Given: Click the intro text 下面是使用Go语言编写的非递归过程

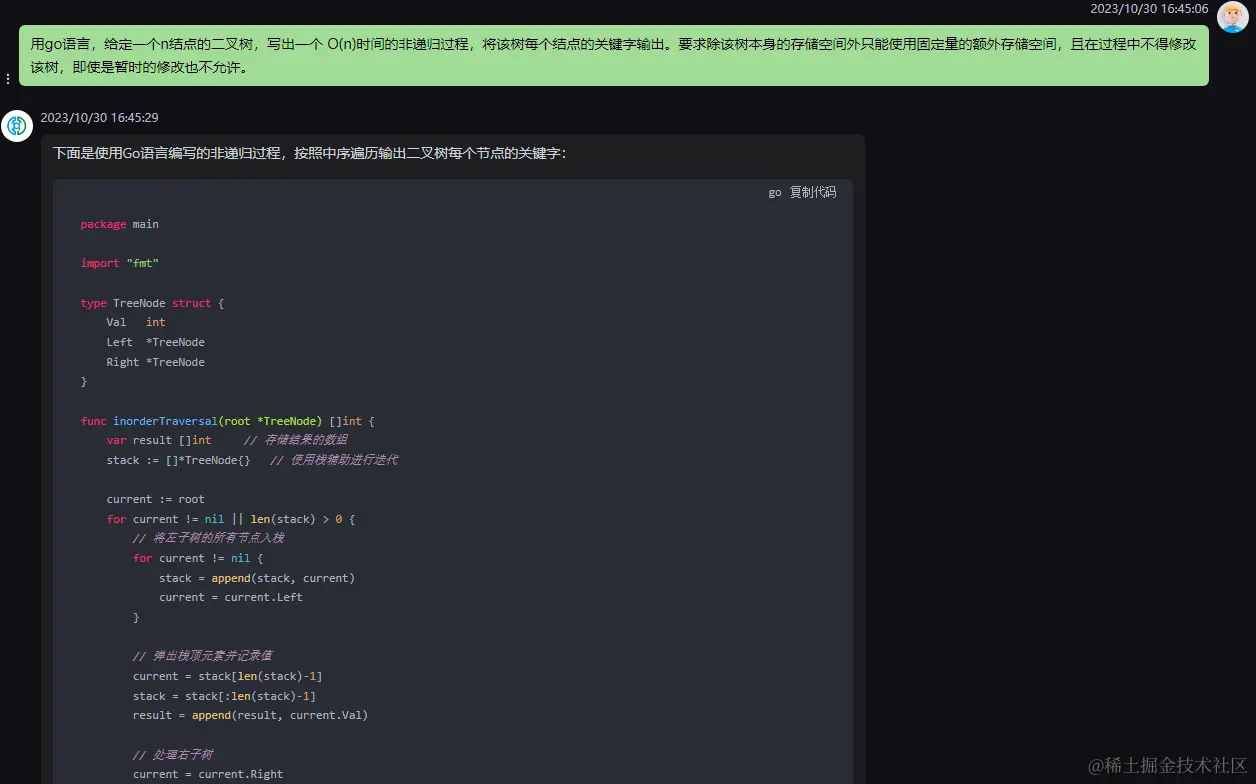Looking at the screenshot, I should pyautogui.click(x=167, y=154).
